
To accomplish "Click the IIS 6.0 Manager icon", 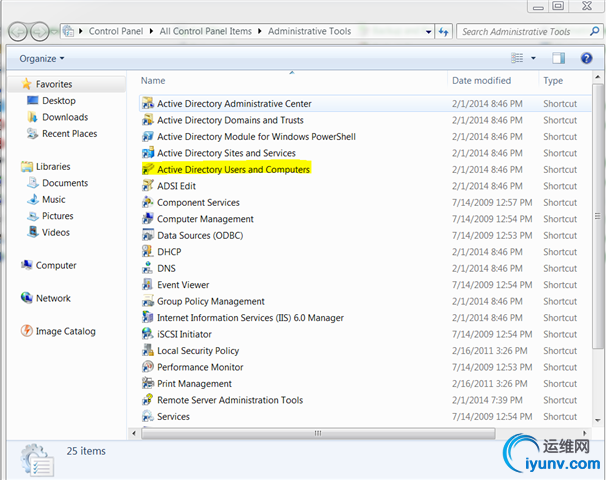I will [148, 318].
